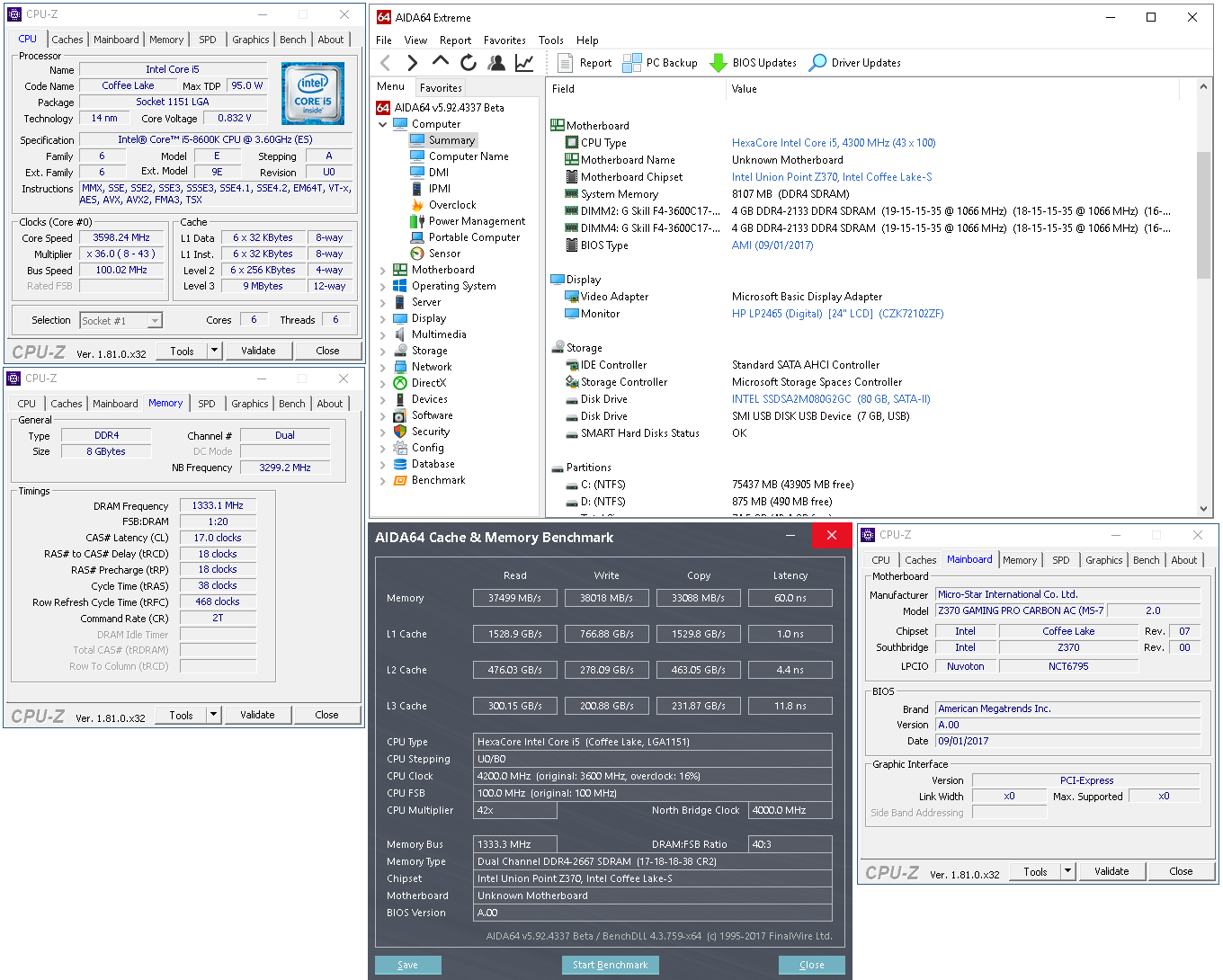Click Close in CPU-Z Mainboard window
The image size is (1223, 980).
pos(1181,871)
